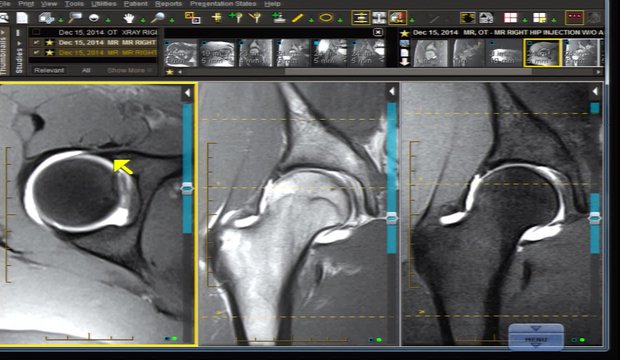Viewport: 620px width, 360px height.
Task: Open dropdown arrow beside ellipse tool
Action: click(x=340, y=20)
